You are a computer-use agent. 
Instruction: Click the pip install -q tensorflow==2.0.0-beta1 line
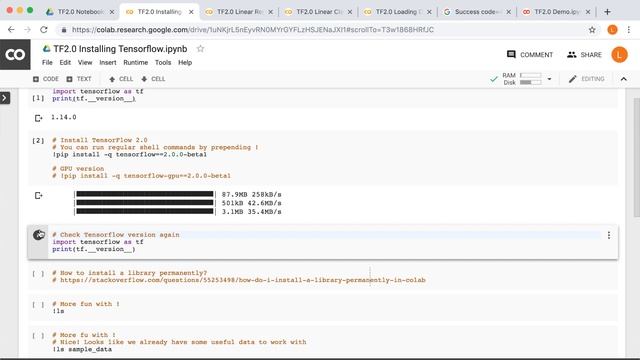click(x=129, y=155)
